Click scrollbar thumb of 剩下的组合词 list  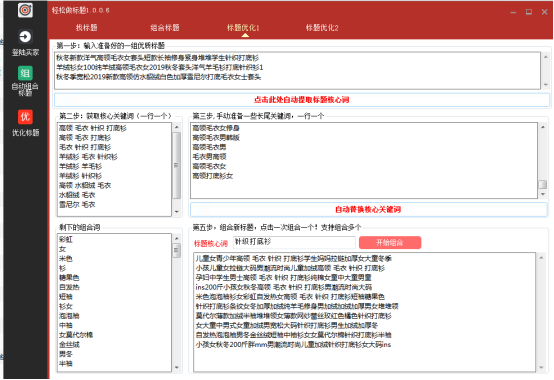[176, 251]
